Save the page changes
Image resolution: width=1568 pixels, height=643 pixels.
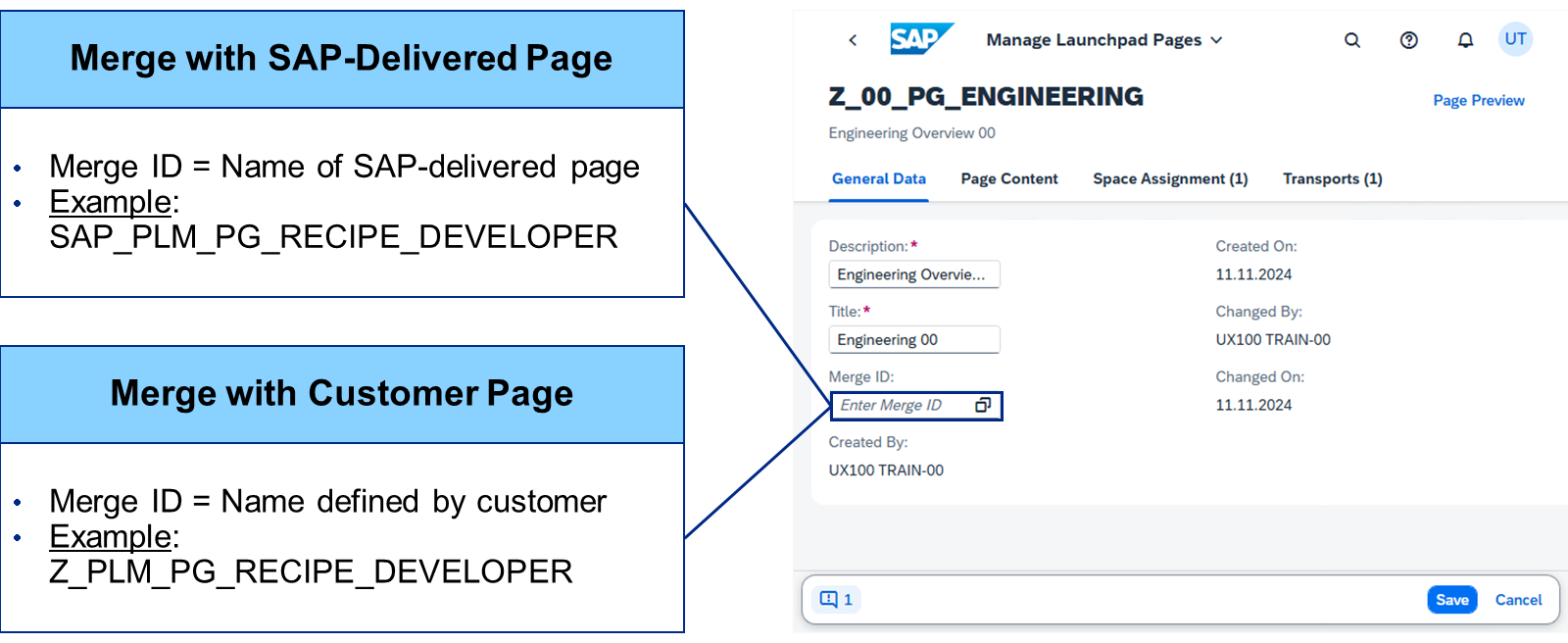coord(1452,600)
